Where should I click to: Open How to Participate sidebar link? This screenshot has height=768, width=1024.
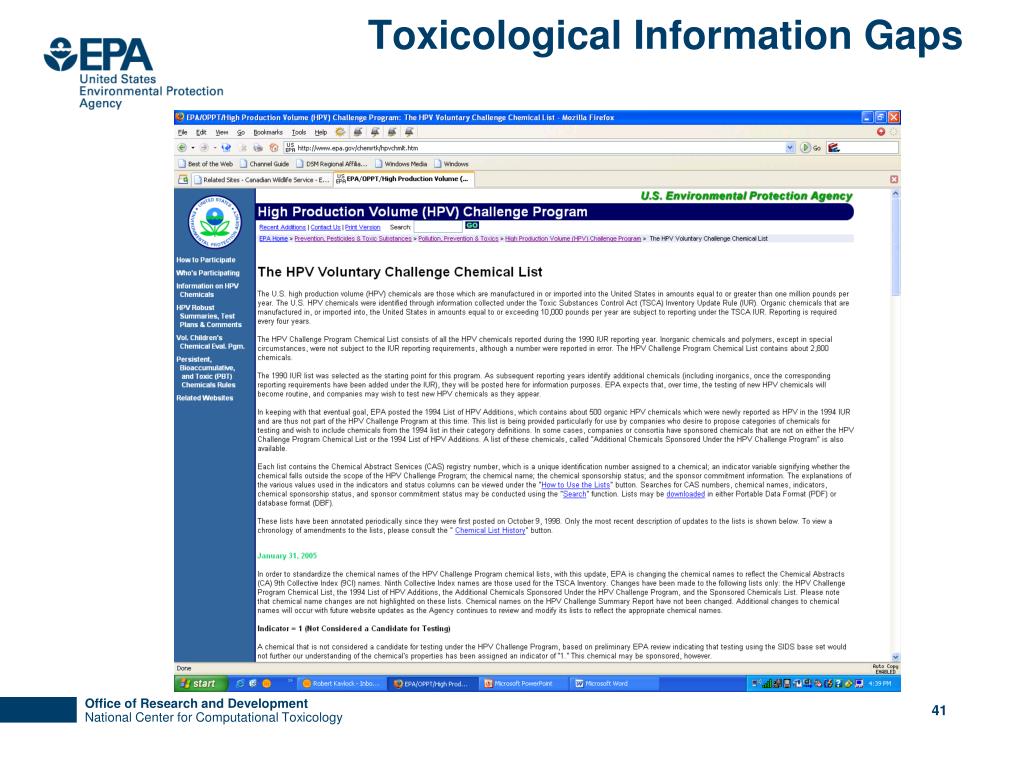206,260
